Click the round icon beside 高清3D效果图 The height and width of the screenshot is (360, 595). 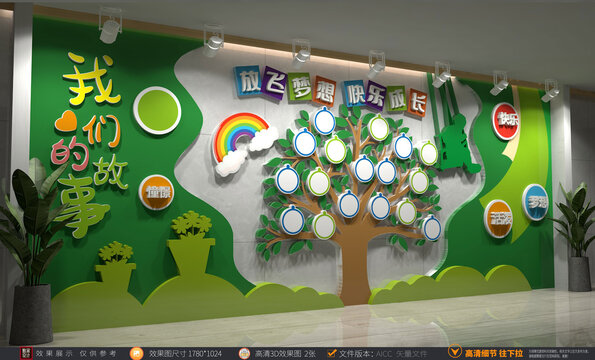click(244, 354)
